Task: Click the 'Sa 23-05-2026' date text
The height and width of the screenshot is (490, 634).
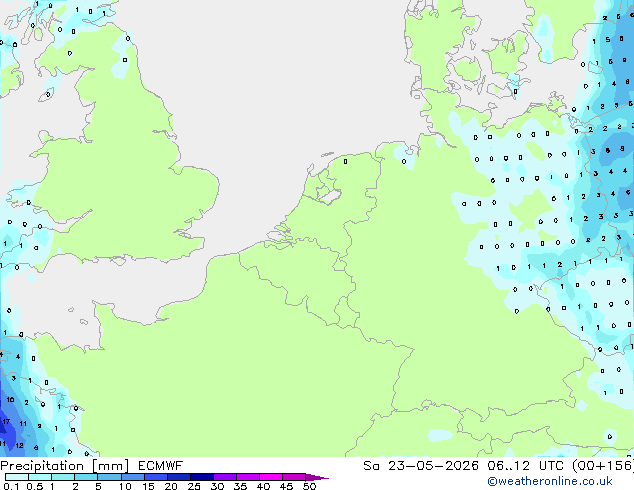Action: [x=421, y=466]
